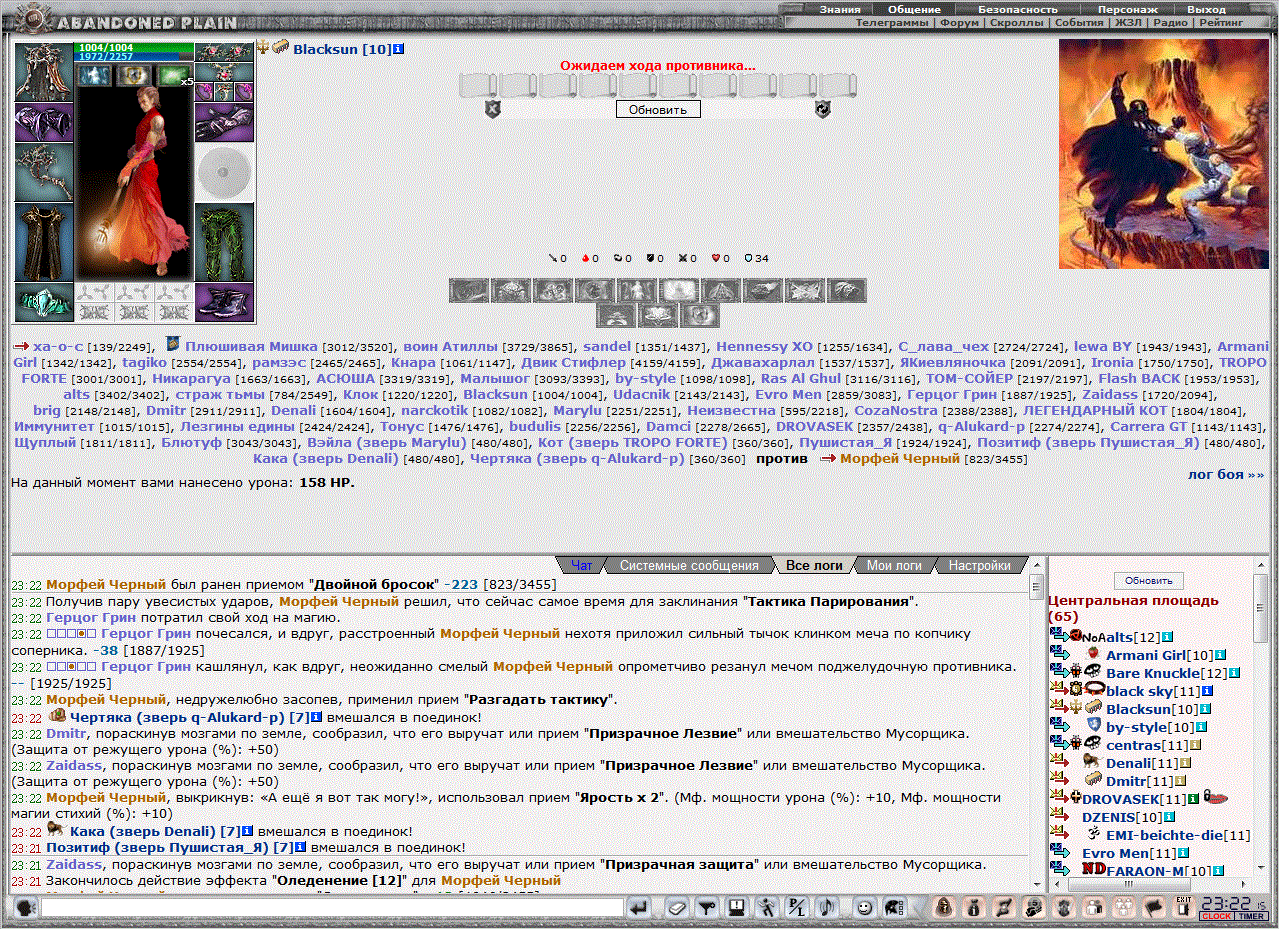Click the shield refresh icon below scrolls

click(x=823, y=109)
